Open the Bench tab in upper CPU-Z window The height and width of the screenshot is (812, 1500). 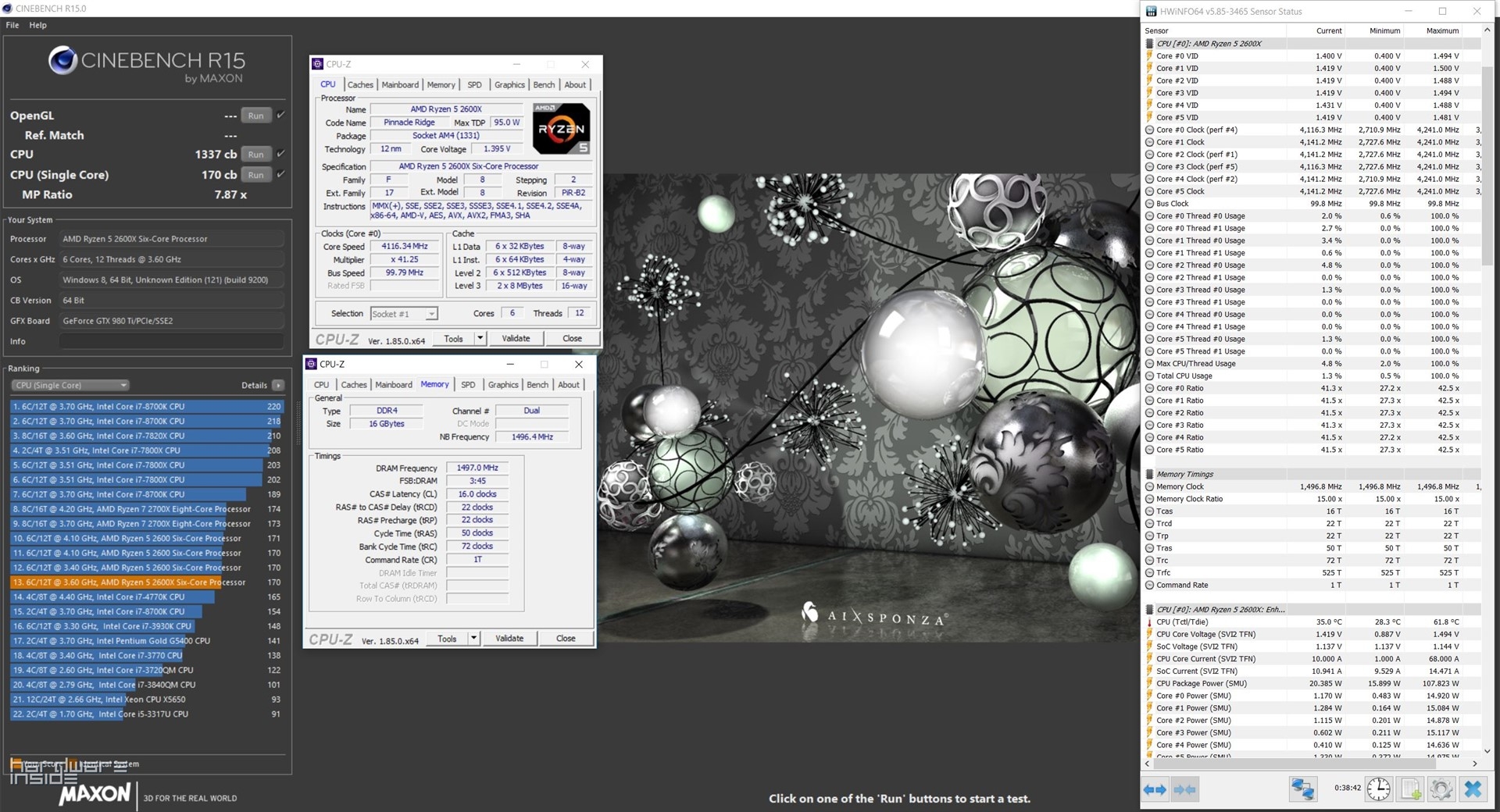pyautogui.click(x=544, y=84)
